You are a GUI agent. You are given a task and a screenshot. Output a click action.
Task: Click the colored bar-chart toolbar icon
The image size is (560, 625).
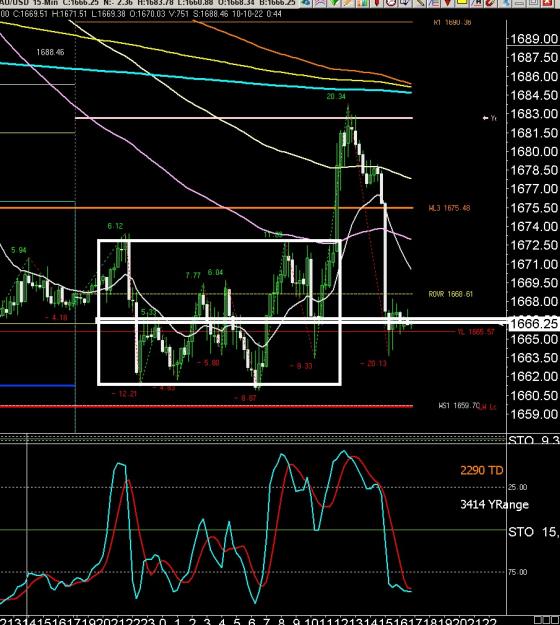tap(363, 3)
